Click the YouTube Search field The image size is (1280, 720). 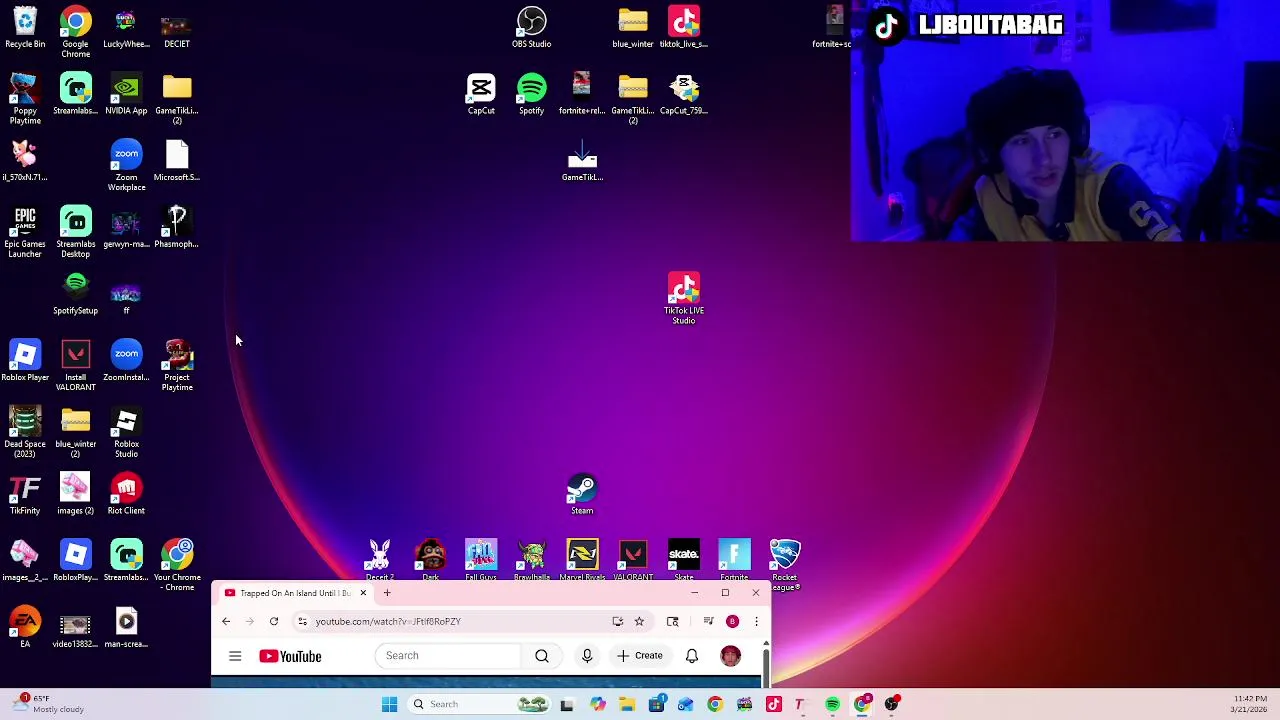tap(448, 656)
